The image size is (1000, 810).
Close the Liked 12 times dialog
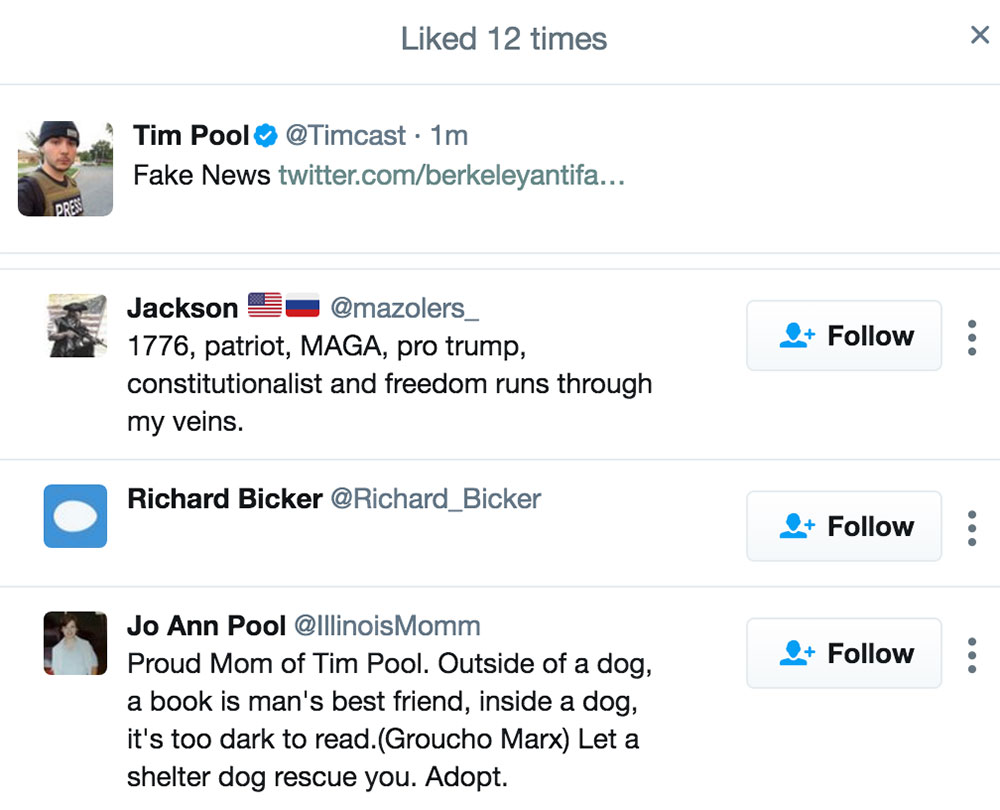tap(979, 36)
